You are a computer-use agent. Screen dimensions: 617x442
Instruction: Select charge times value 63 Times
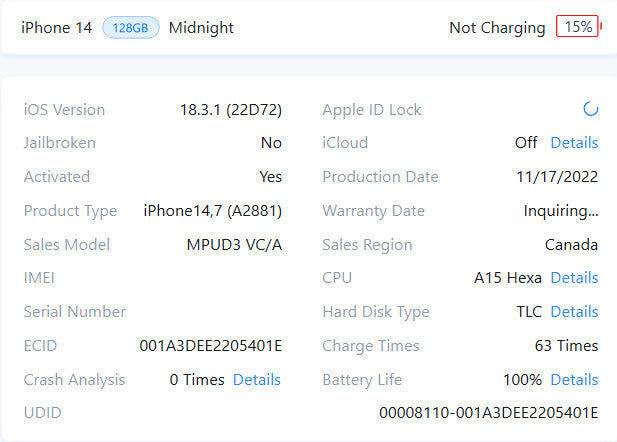pyautogui.click(x=566, y=346)
